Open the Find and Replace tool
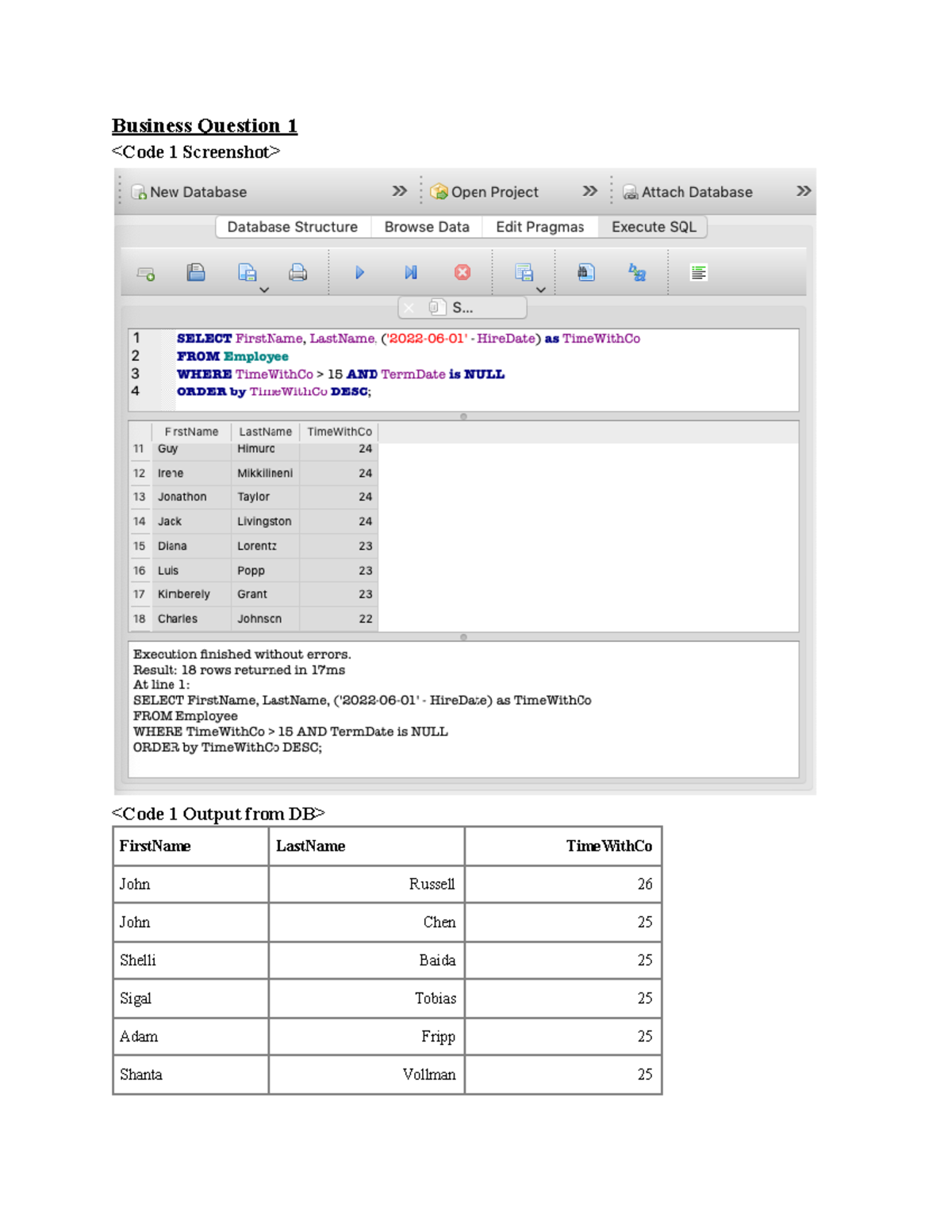952x1232 pixels. point(637,272)
